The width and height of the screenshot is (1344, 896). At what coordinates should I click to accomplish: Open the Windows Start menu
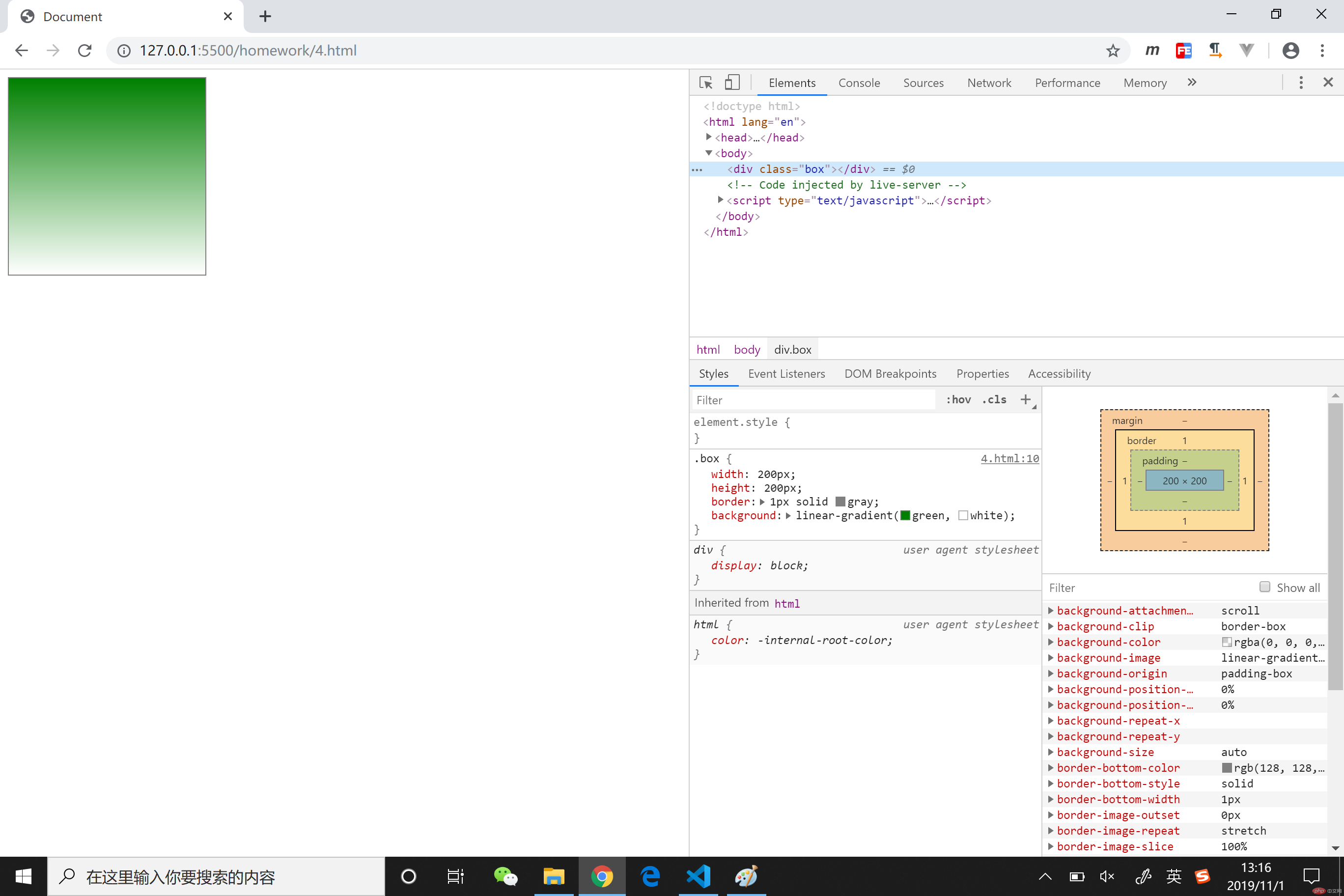tap(24, 876)
